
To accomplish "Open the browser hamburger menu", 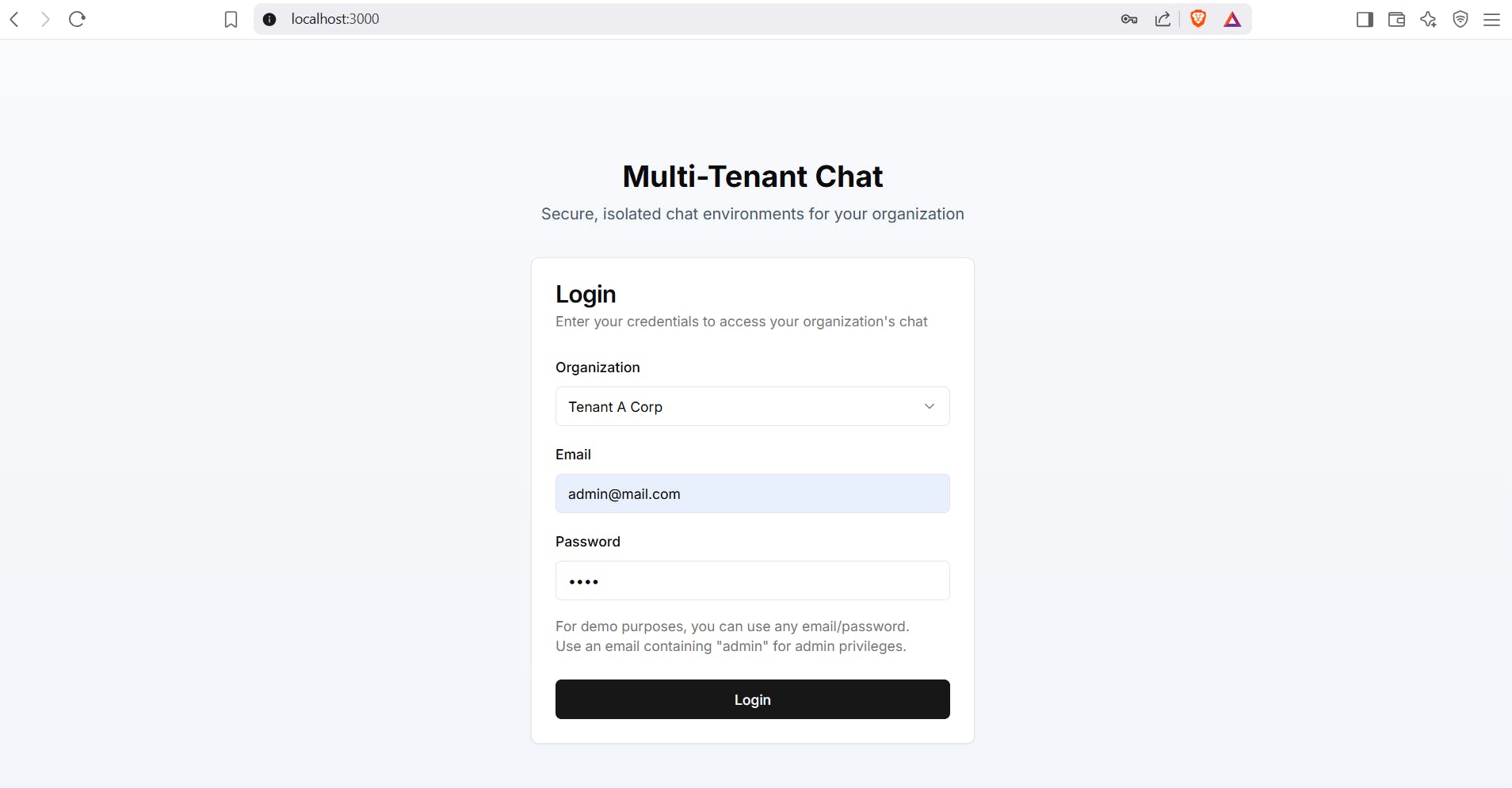I will pyautogui.click(x=1491, y=19).
